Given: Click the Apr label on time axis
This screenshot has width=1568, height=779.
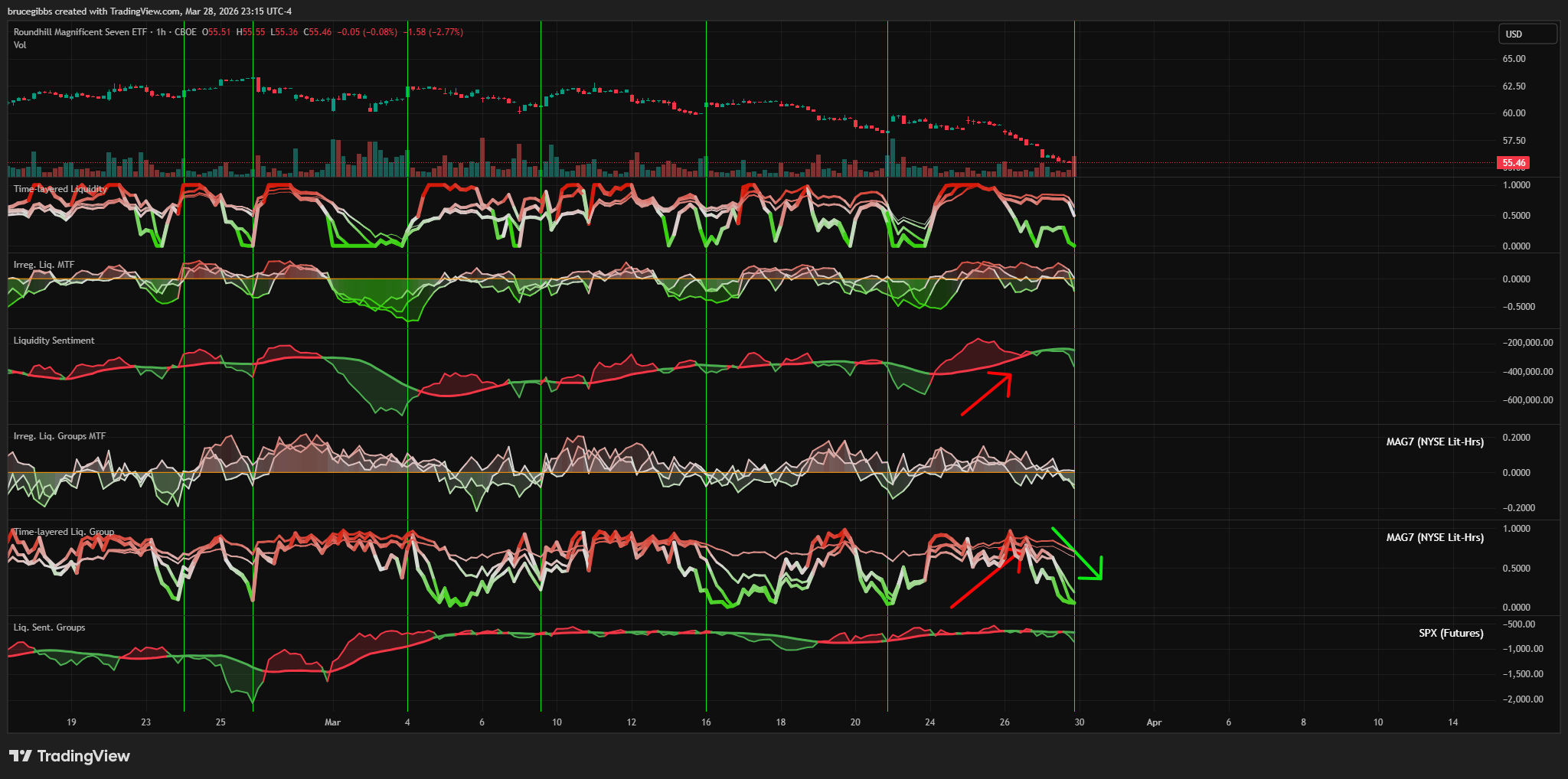Looking at the screenshot, I should (x=1154, y=722).
